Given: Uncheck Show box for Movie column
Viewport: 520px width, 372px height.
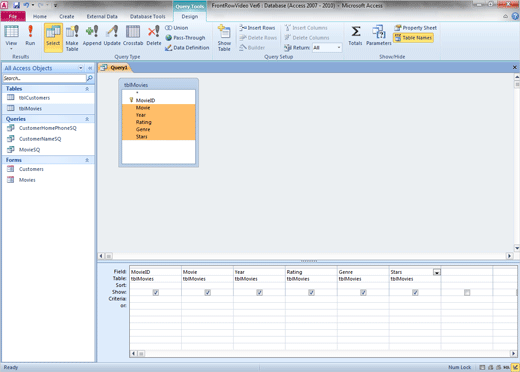Looking at the screenshot, I should point(208,293).
